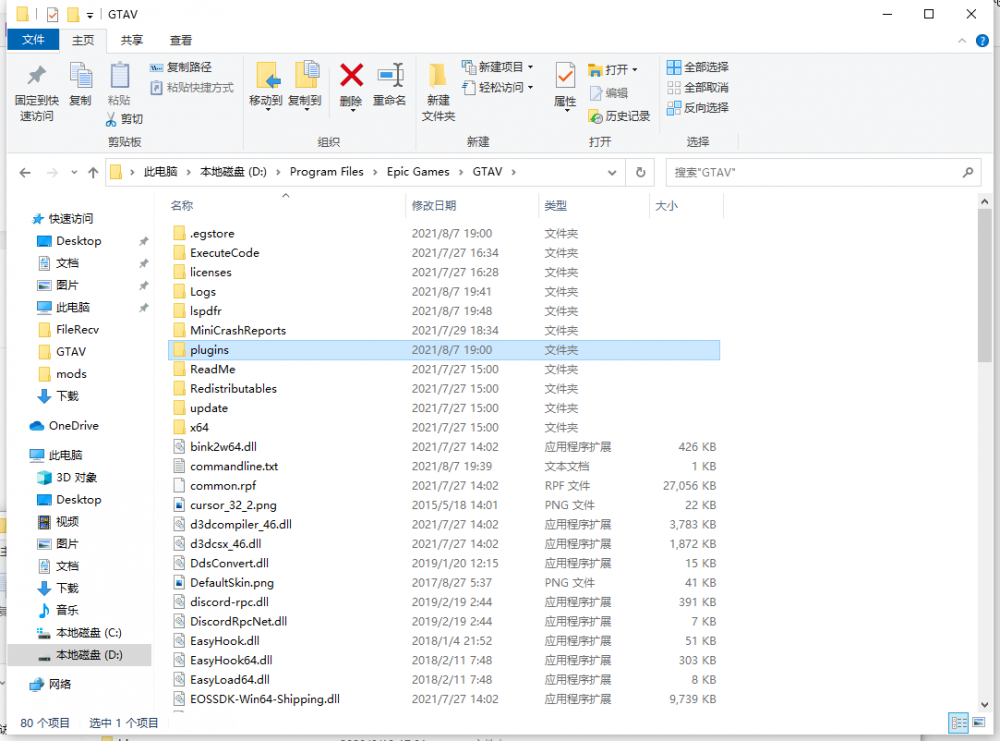
Task: Open the File tab
Action: point(33,40)
